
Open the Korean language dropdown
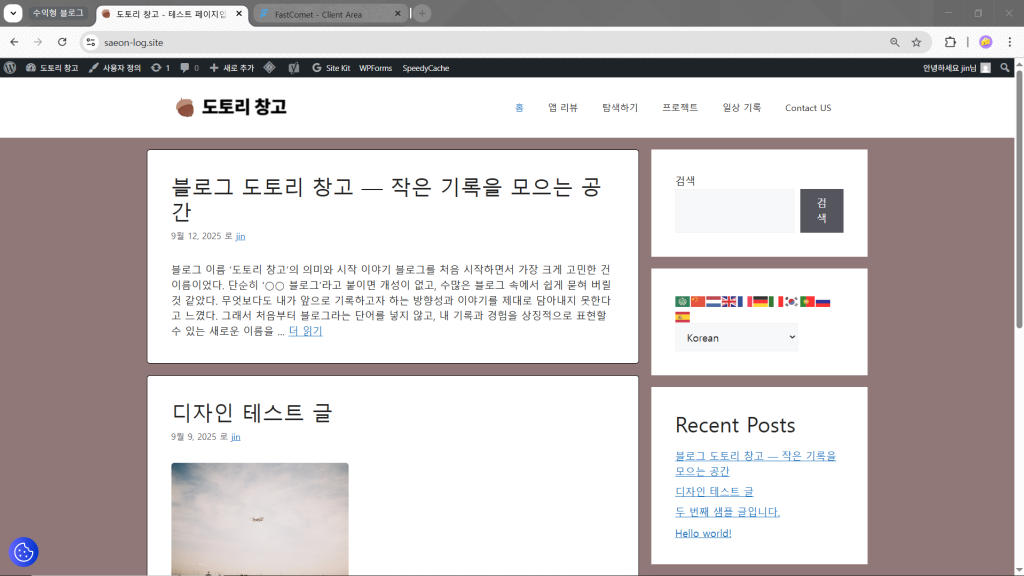(x=736, y=338)
